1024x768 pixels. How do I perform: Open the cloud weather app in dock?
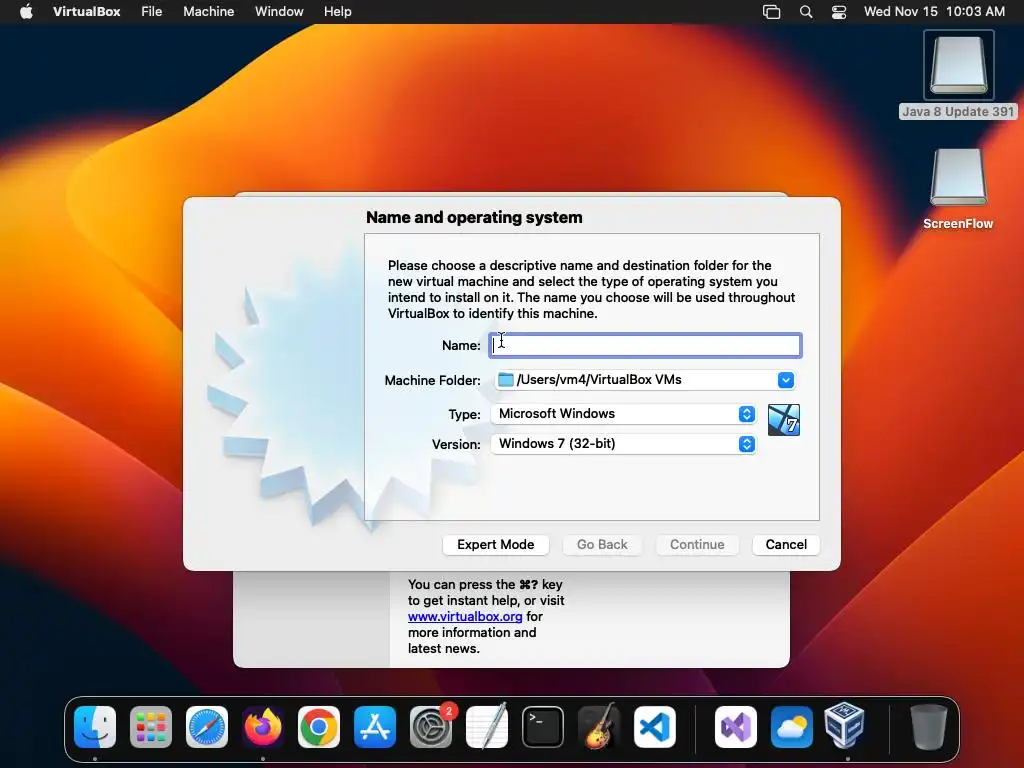click(x=792, y=726)
